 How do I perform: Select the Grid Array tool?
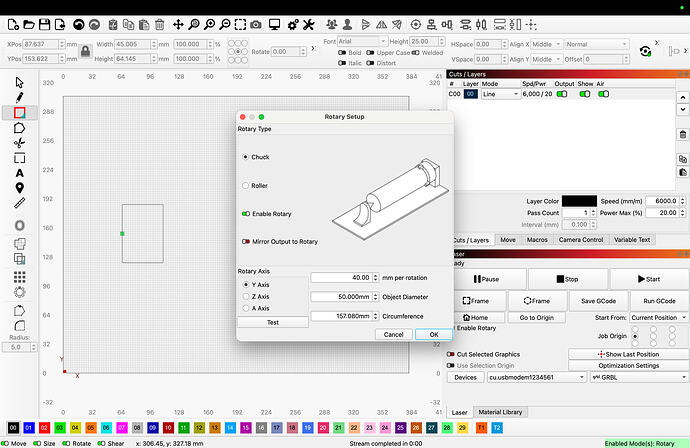point(19,277)
